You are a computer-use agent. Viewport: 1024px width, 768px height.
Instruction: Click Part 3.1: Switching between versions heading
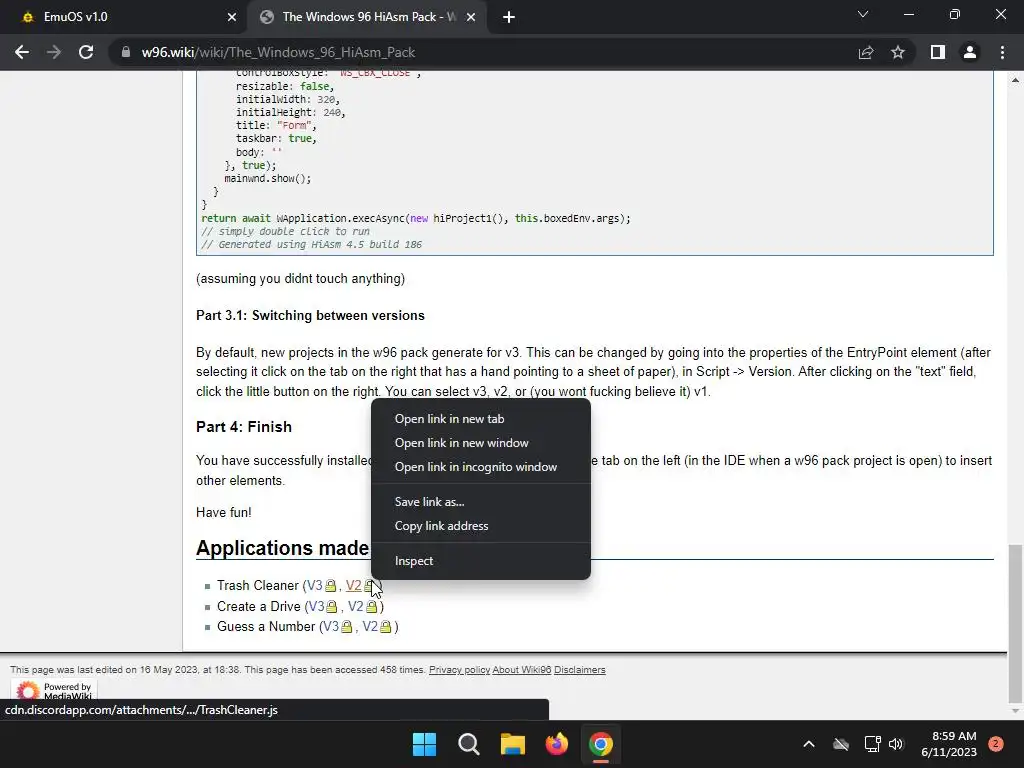(310, 315)
